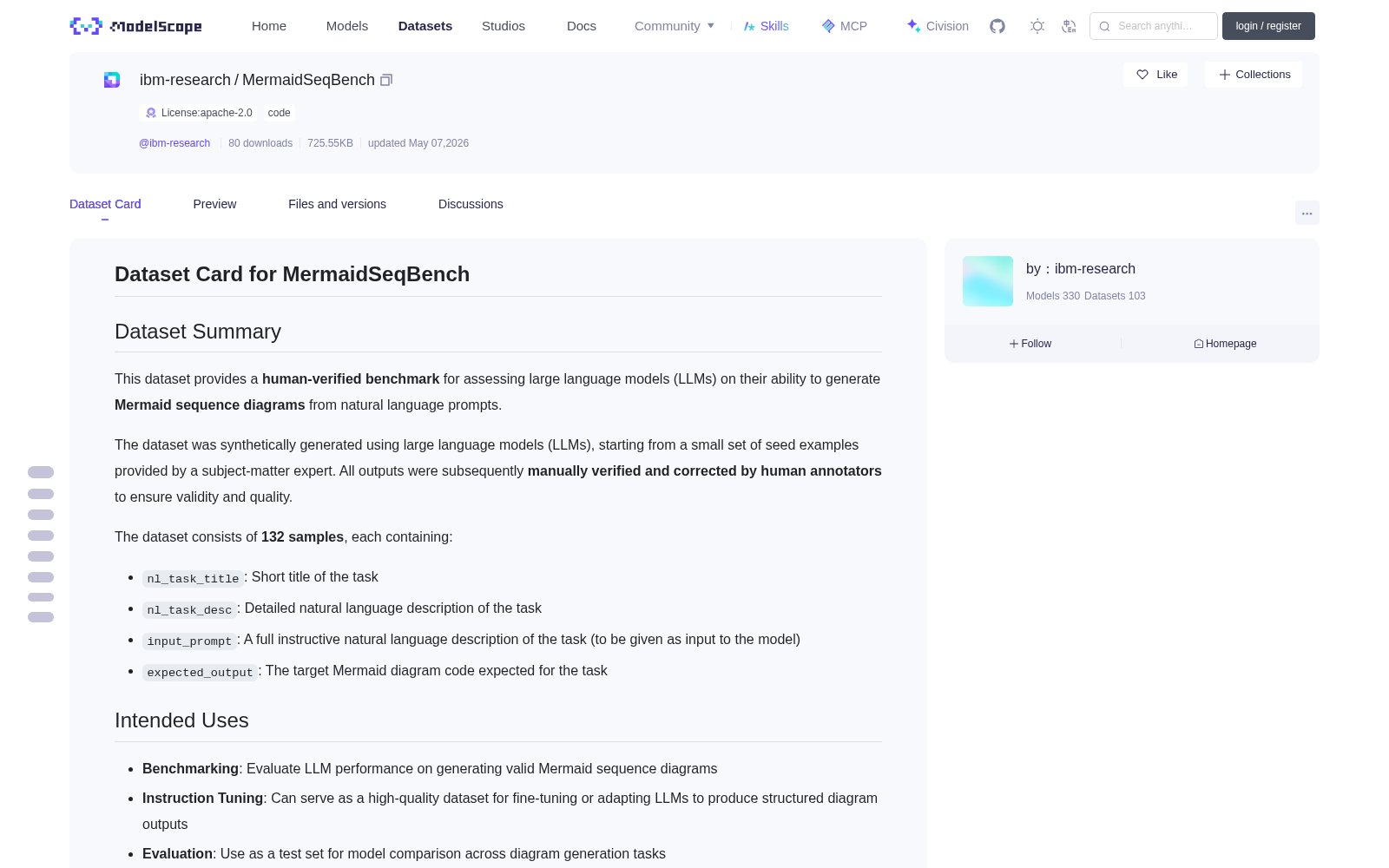Click the nl_task_desc code label
This screenshot has height=868, width=1389.
pos(189,609)
